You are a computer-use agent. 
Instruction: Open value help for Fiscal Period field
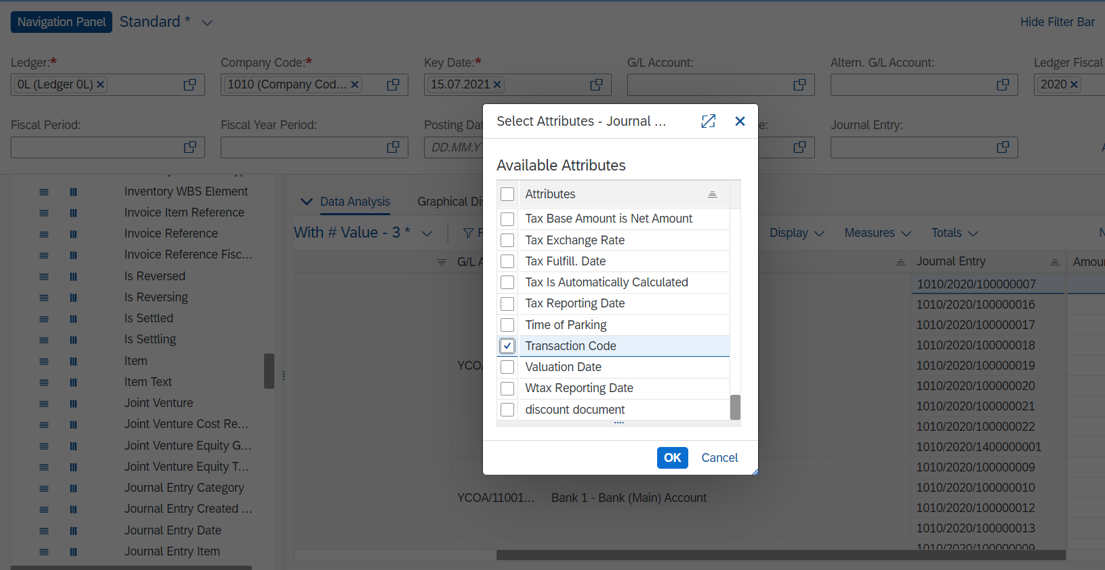[x=190, y=147]
